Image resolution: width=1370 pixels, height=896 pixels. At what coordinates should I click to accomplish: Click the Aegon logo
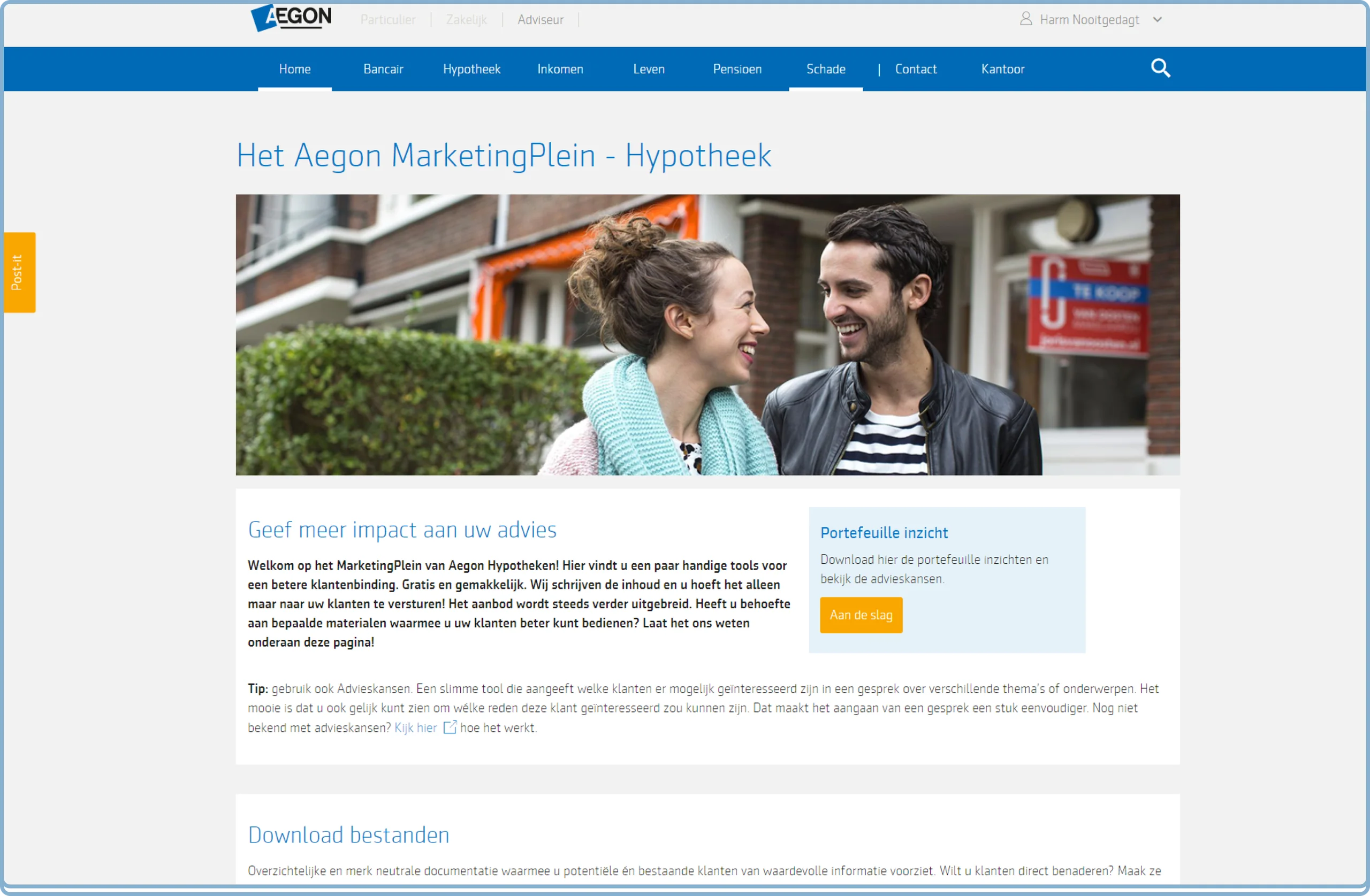[x=291, y=18]
